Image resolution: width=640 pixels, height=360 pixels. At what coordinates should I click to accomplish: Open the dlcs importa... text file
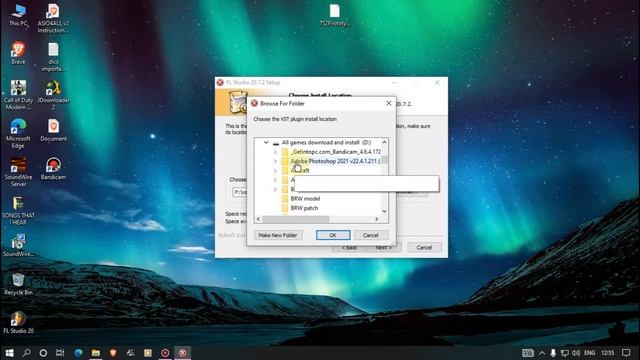[x=53, y=57]
